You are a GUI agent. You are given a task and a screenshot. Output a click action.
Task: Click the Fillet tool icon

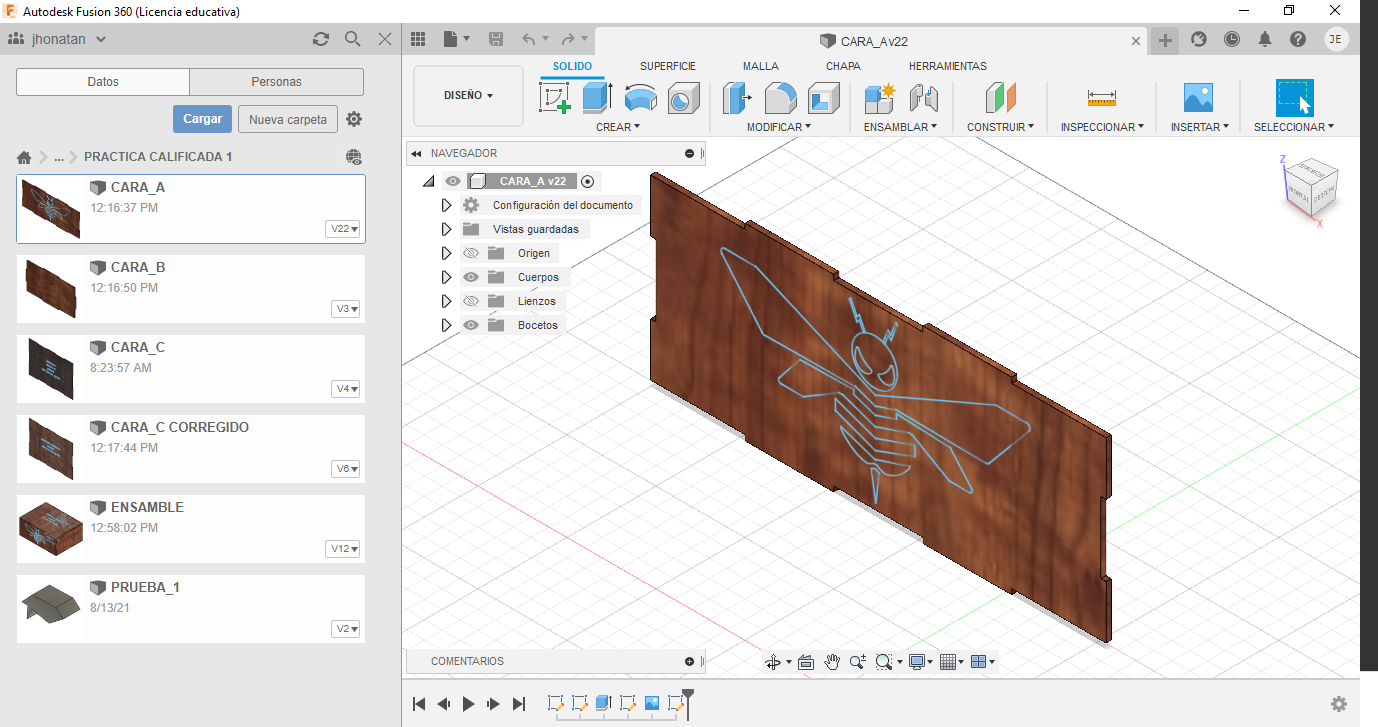[x=780, y=98]
